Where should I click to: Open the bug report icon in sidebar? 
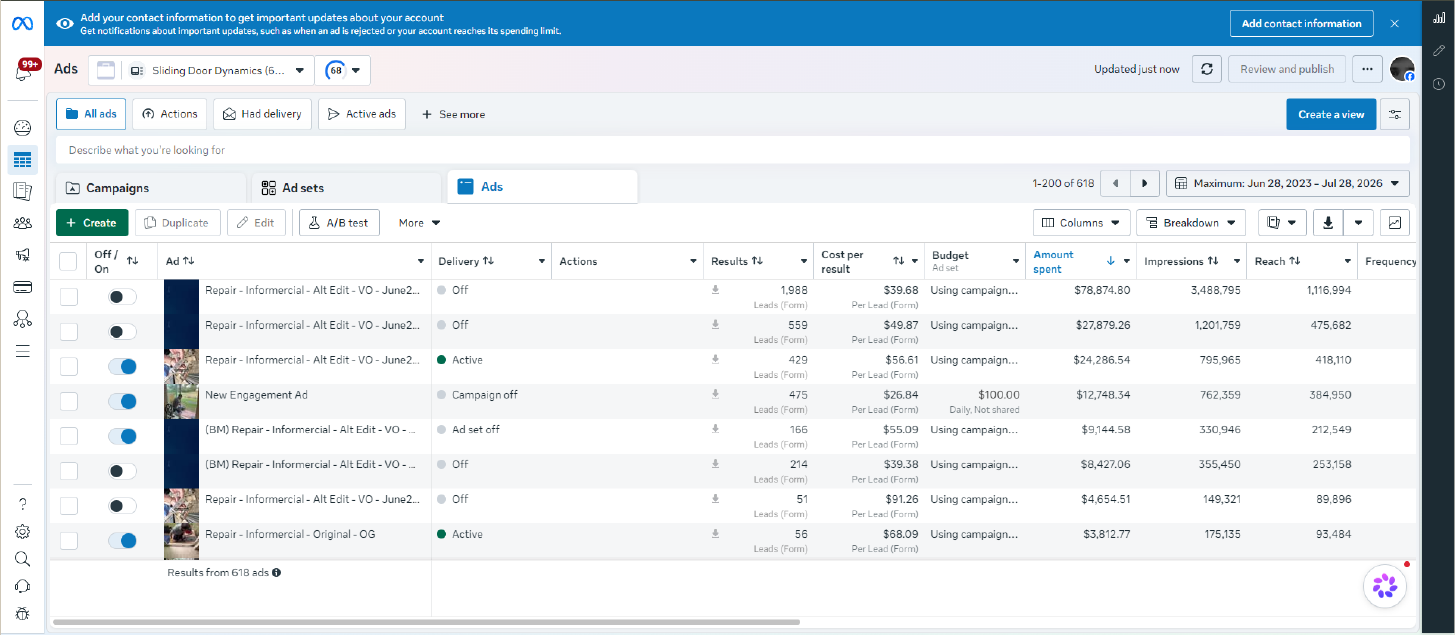pos(23,613)
